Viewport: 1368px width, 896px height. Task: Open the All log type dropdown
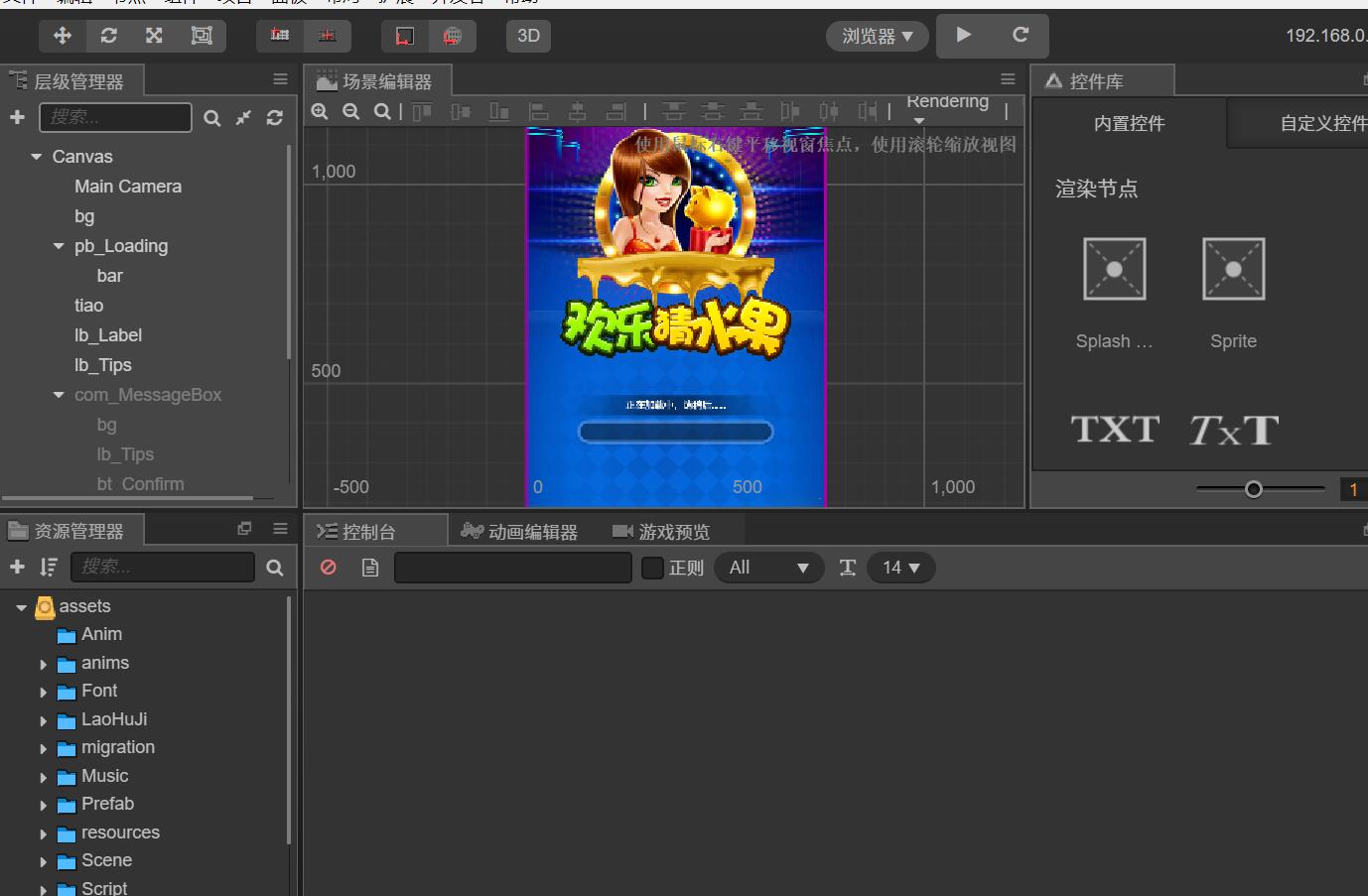point(768,568)
